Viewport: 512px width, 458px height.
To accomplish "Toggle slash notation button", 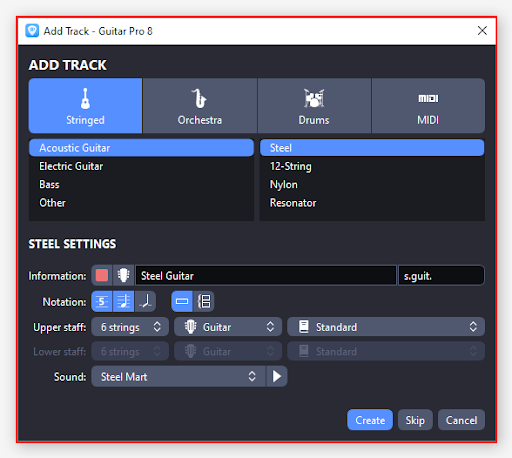I will click(x=145, y=302).
